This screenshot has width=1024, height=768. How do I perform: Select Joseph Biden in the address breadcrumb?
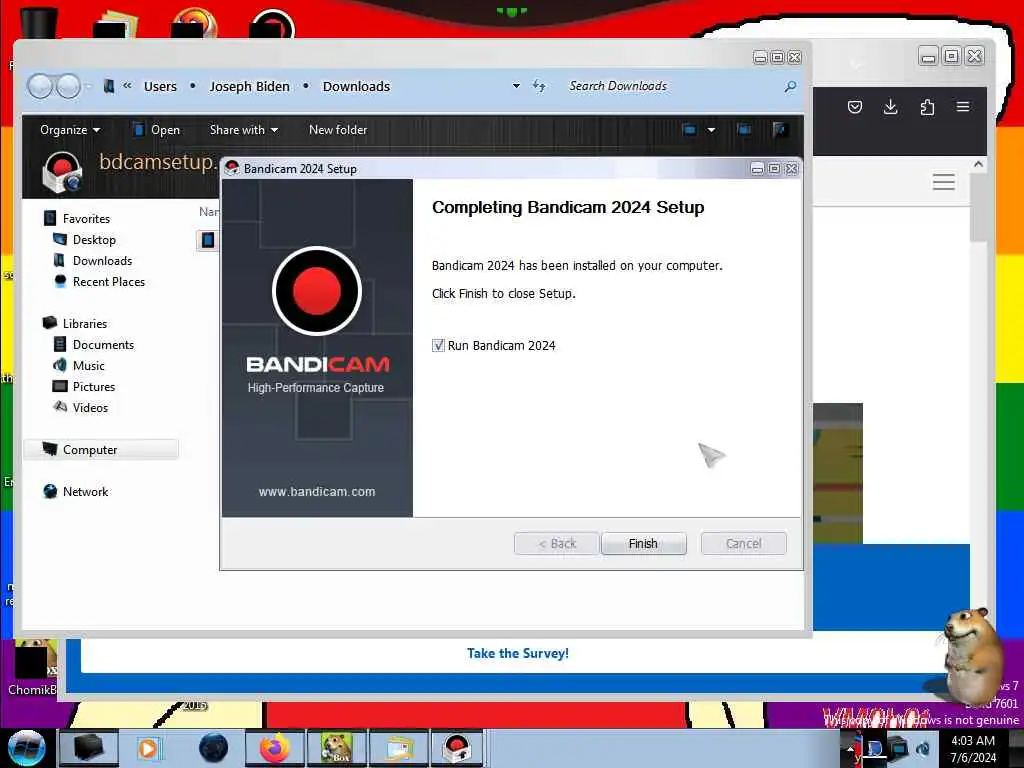[249, 86]
